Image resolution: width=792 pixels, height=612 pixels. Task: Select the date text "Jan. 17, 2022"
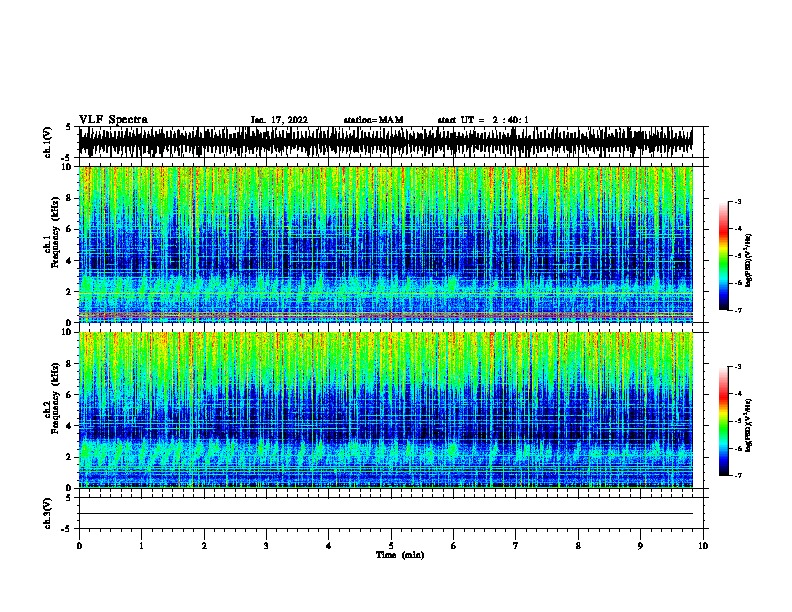tap(279, 120)
